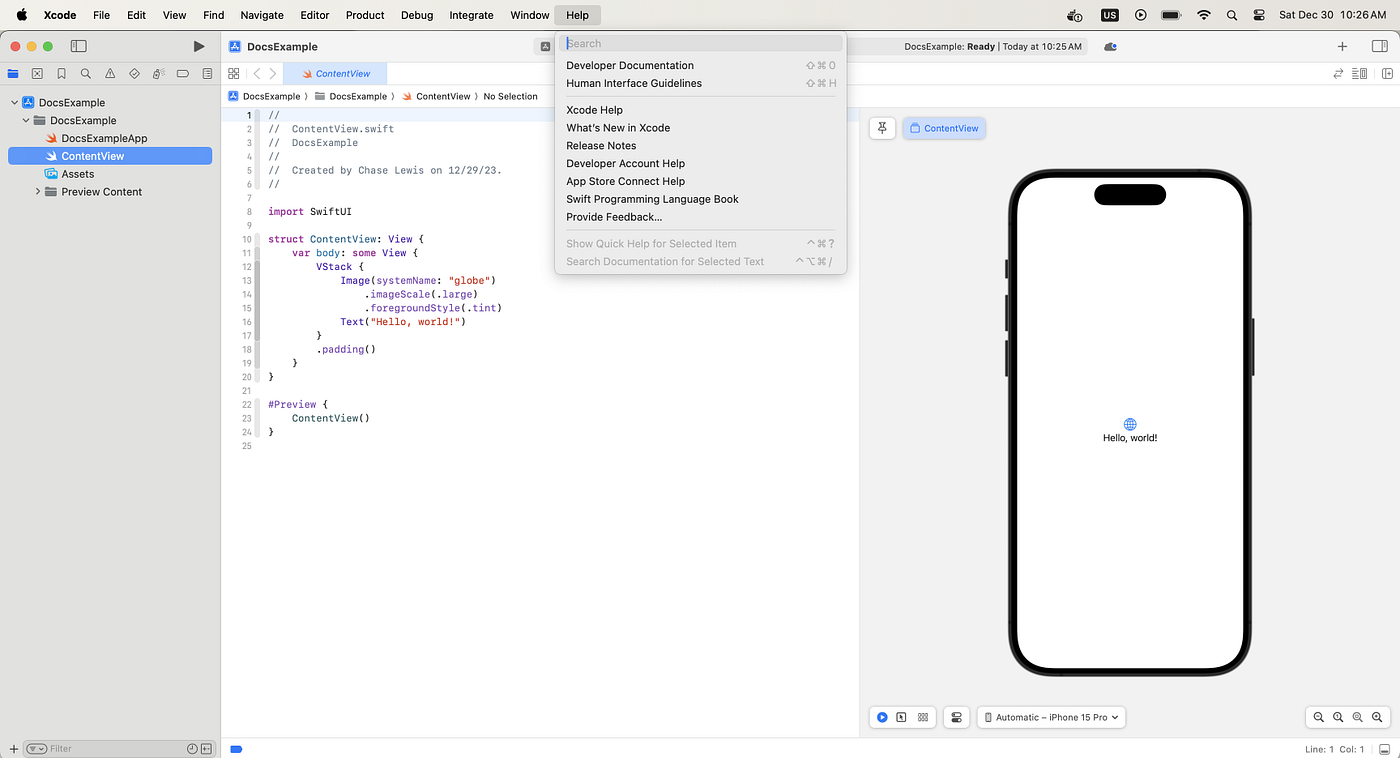Open the Bookmark navigator icon
The image size is (1400, 758).
coord(62,74)
